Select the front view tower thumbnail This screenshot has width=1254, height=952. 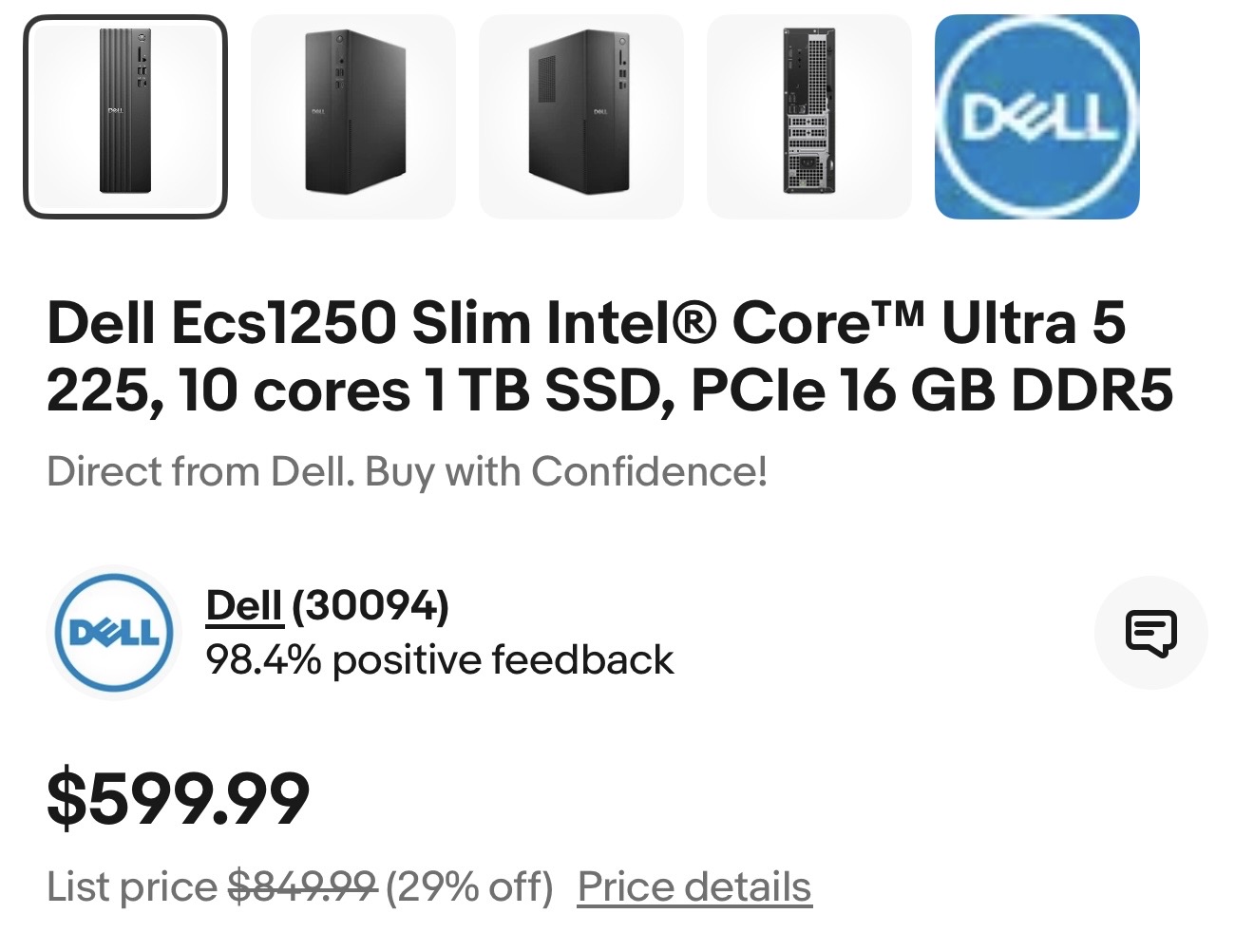click(x=125, y=117)
